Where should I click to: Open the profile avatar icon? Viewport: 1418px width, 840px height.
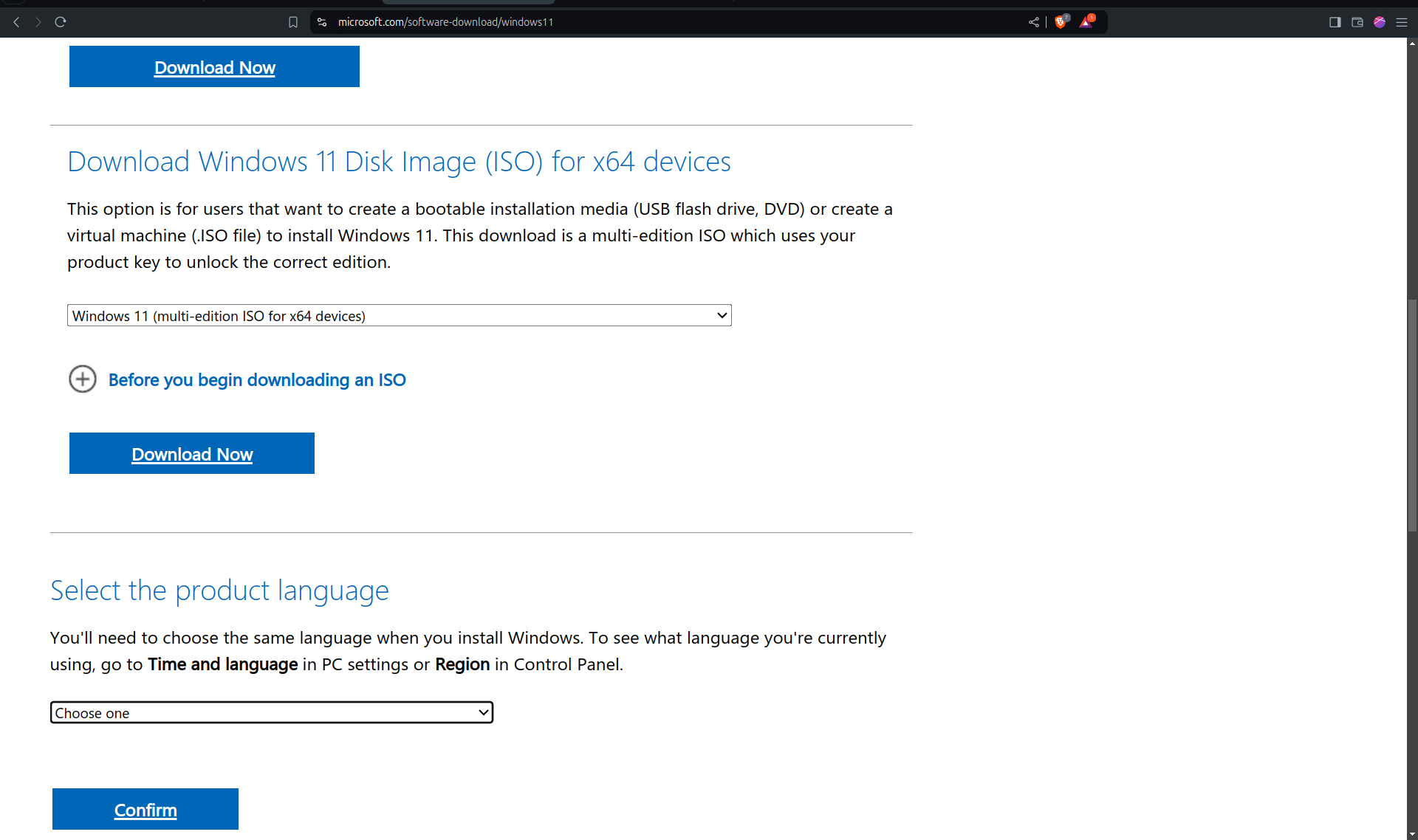[1380, 22]
